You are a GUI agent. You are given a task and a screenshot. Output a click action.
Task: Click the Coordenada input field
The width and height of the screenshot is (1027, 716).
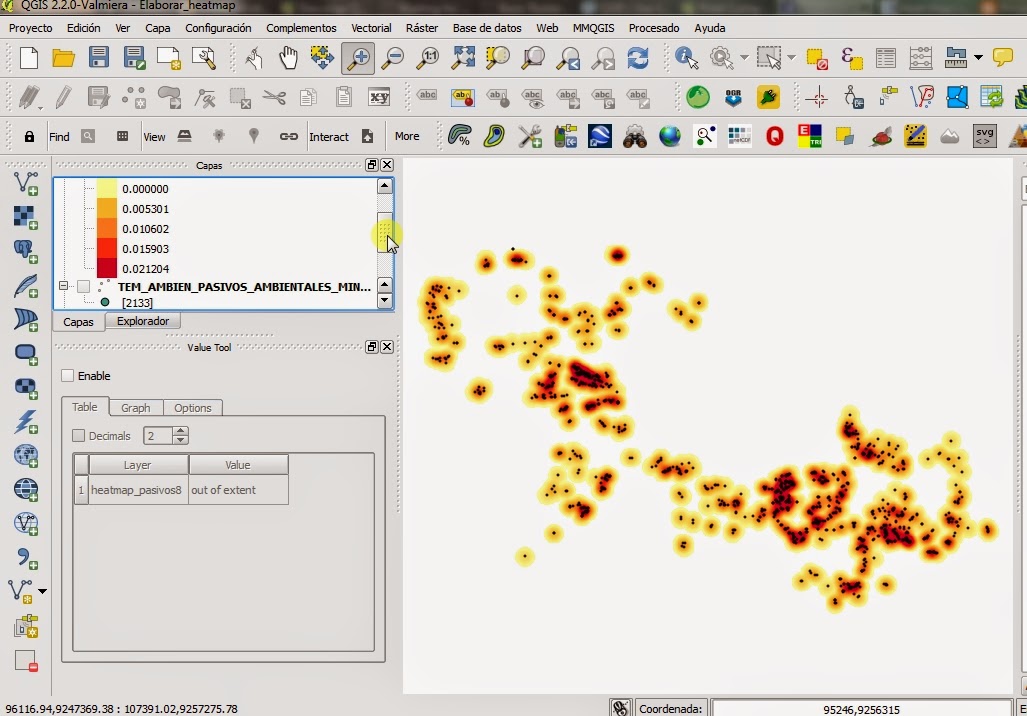click(x=861, y=709)
